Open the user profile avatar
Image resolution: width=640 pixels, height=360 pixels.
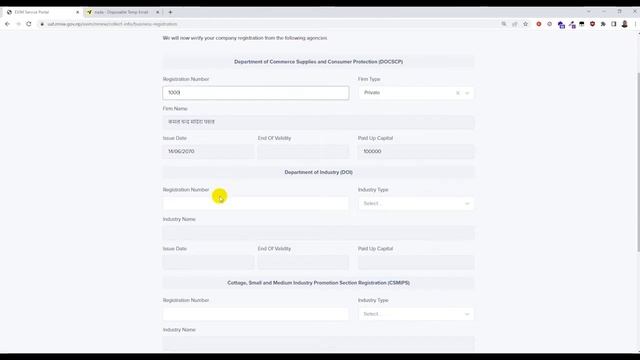coord(624,24)
